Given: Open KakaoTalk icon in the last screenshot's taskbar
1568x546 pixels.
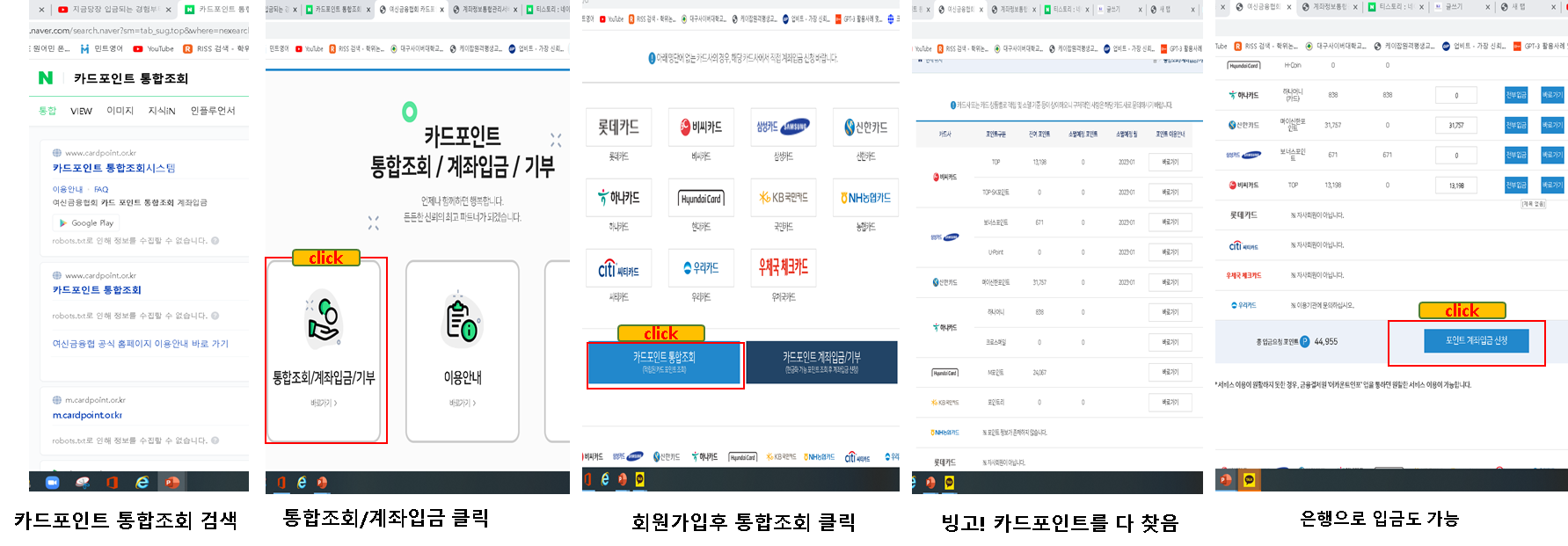Looking at the screenshot, I should (1250, 479).
